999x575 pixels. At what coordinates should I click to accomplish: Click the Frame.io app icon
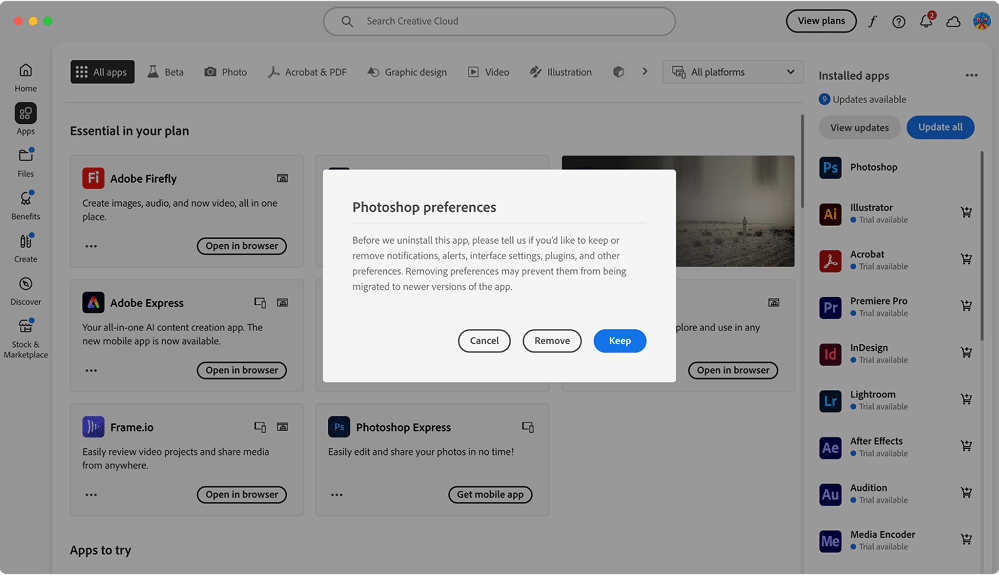93,426
